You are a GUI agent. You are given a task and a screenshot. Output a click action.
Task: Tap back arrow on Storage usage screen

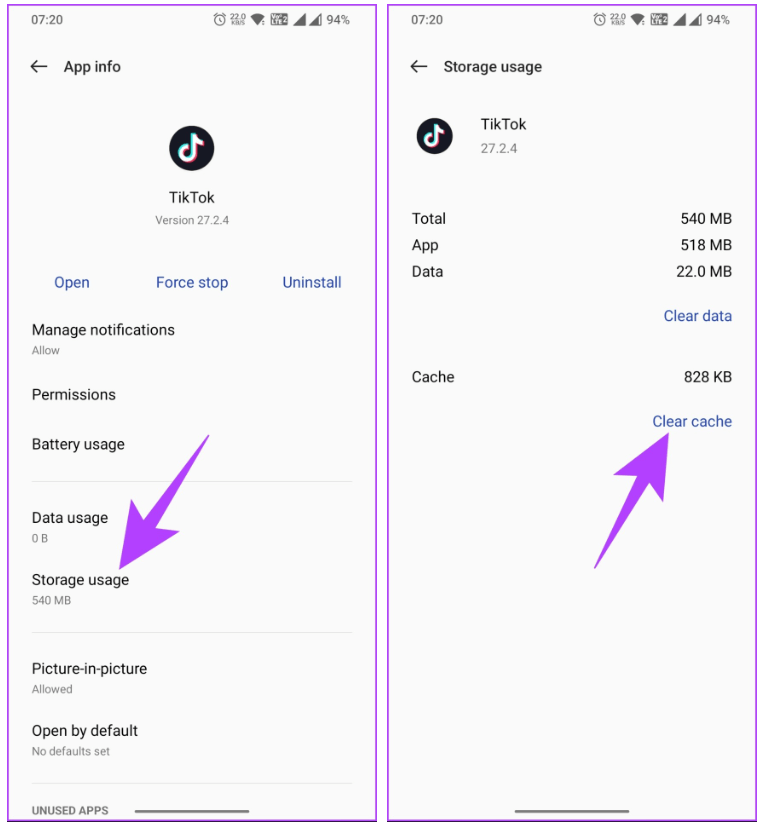point(419,67)
